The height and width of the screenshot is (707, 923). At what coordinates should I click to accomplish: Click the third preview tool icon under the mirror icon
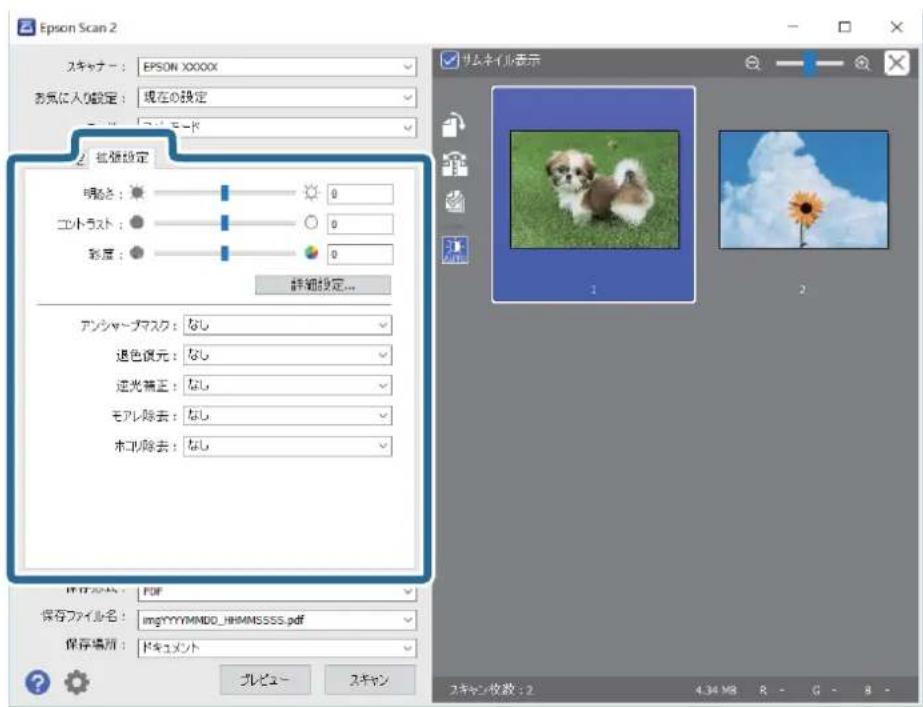455,203
